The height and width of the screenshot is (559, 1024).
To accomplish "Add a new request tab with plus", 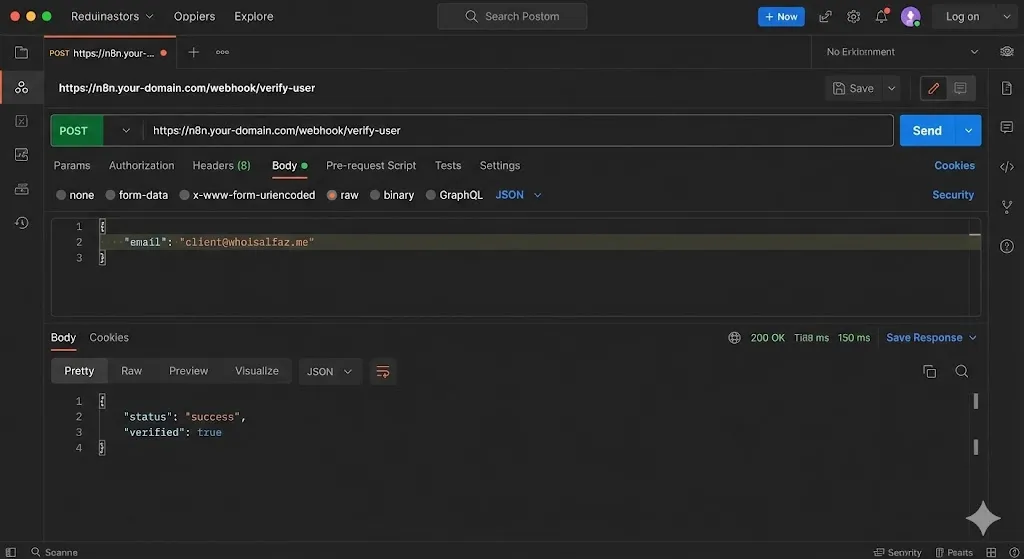I will tap(193, 52).
